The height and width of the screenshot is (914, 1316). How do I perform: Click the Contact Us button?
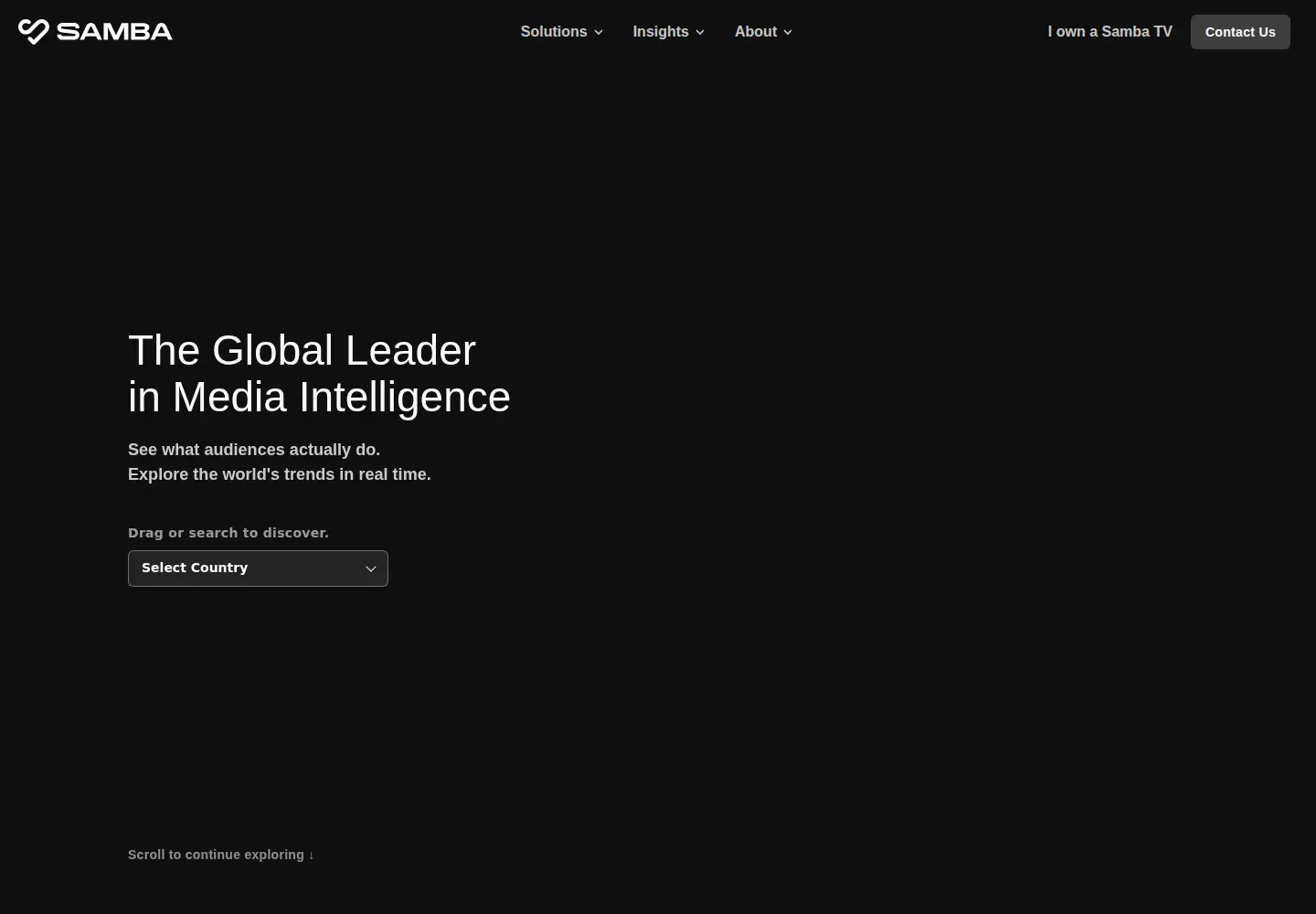click(x=1240, y=32)
